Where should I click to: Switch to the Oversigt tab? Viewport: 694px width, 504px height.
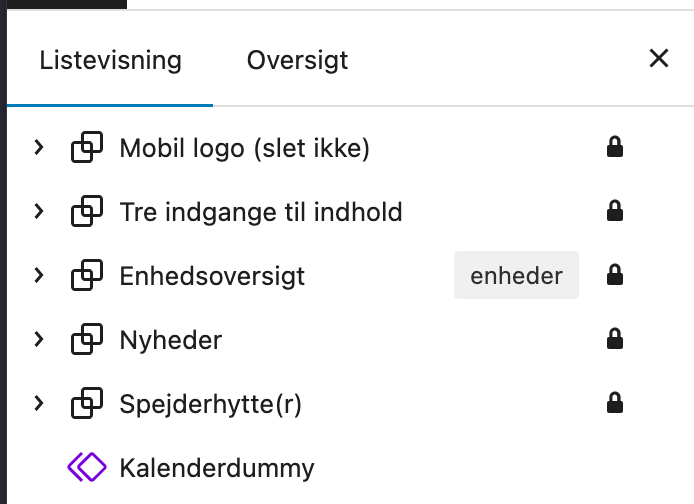pos(297,60)
